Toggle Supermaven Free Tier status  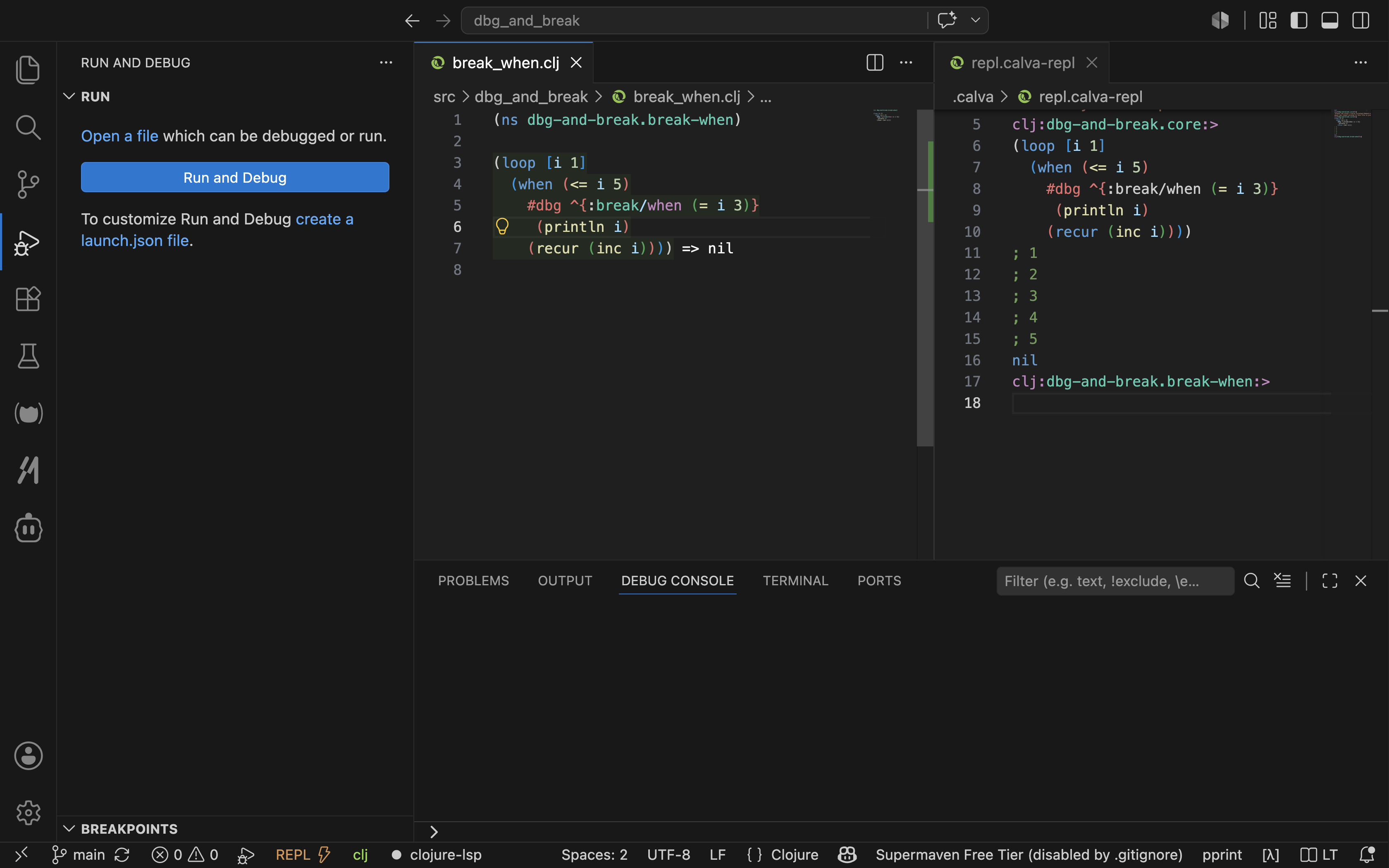coord(1029,855)
